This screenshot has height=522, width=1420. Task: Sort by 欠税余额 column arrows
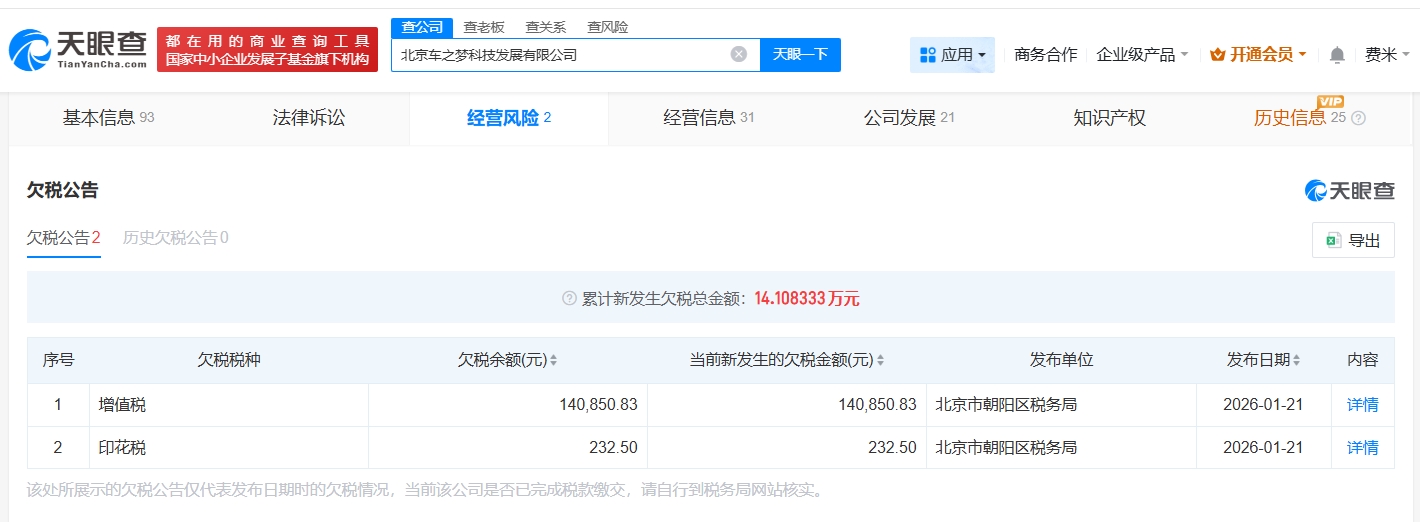click(x=554, y=360)
